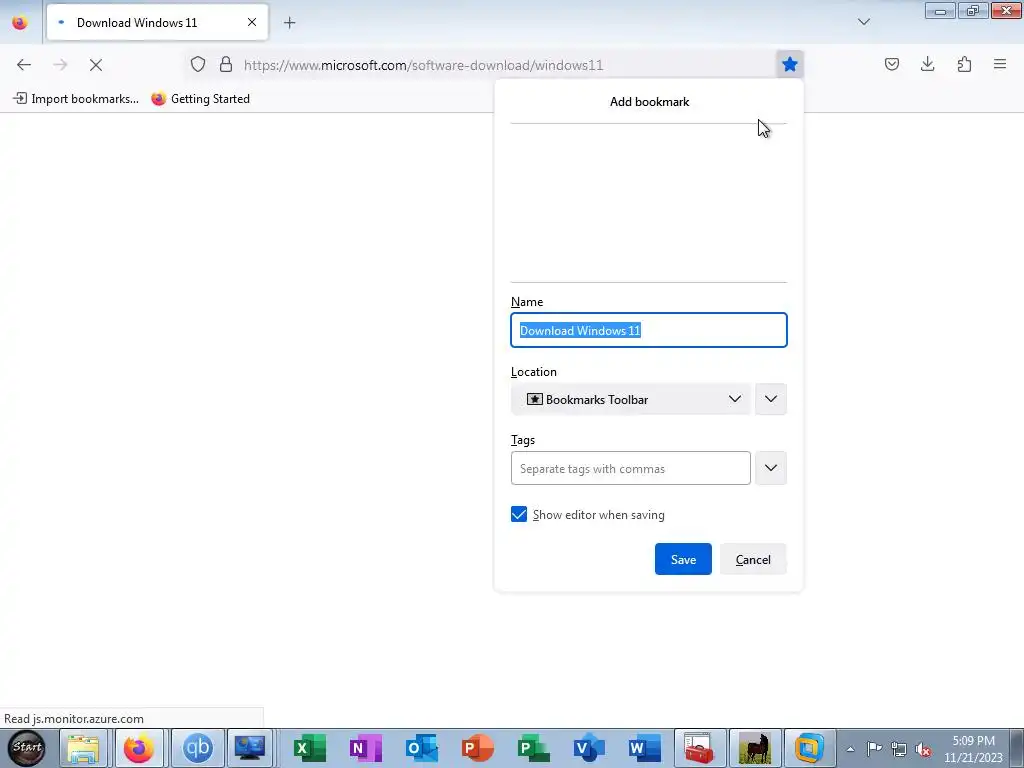
Task: Launch Excel from taskbar
Action: coord(309,748)
